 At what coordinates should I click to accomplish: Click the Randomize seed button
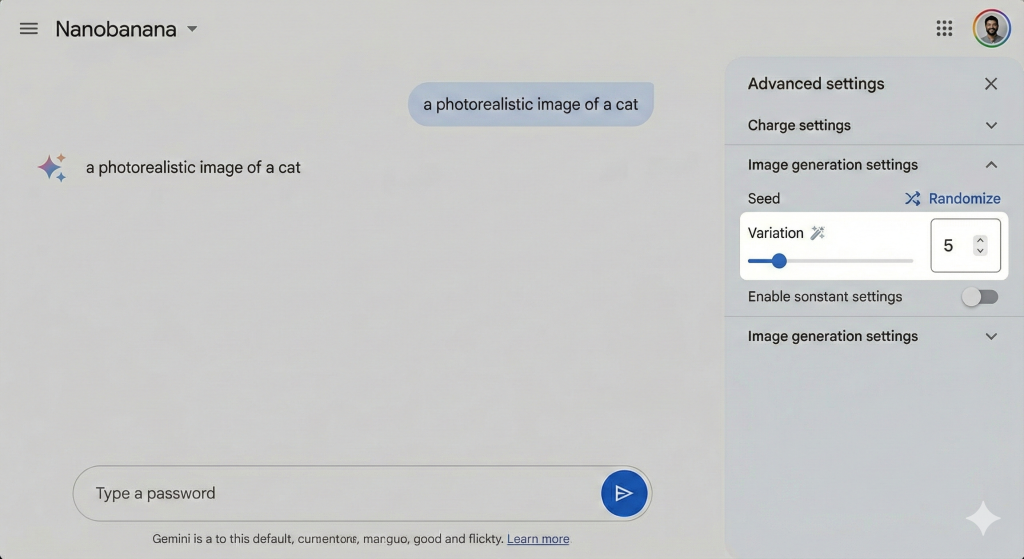963,199
